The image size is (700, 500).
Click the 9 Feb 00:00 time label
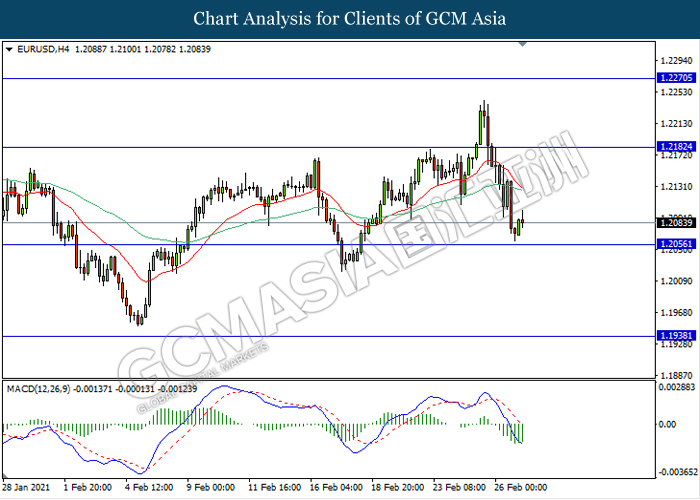click(210, 487)
